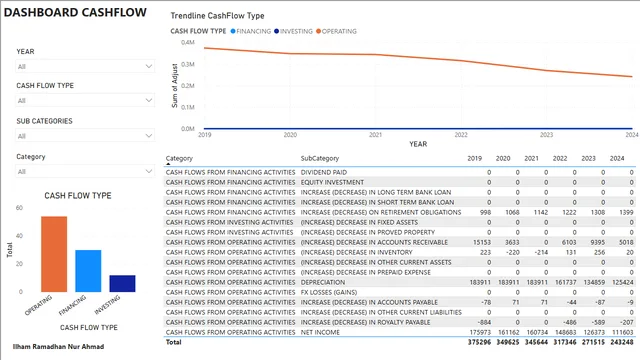Select the DEPRECIATION subcategory row

(400, 282)
